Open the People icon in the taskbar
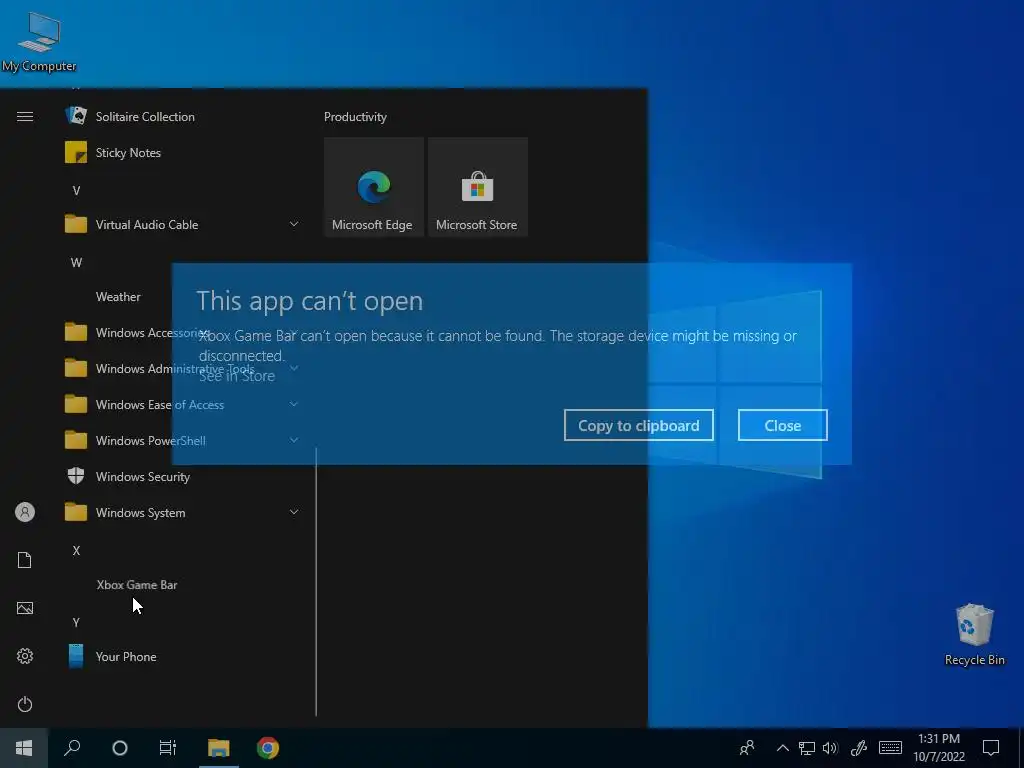 (747, 748)
